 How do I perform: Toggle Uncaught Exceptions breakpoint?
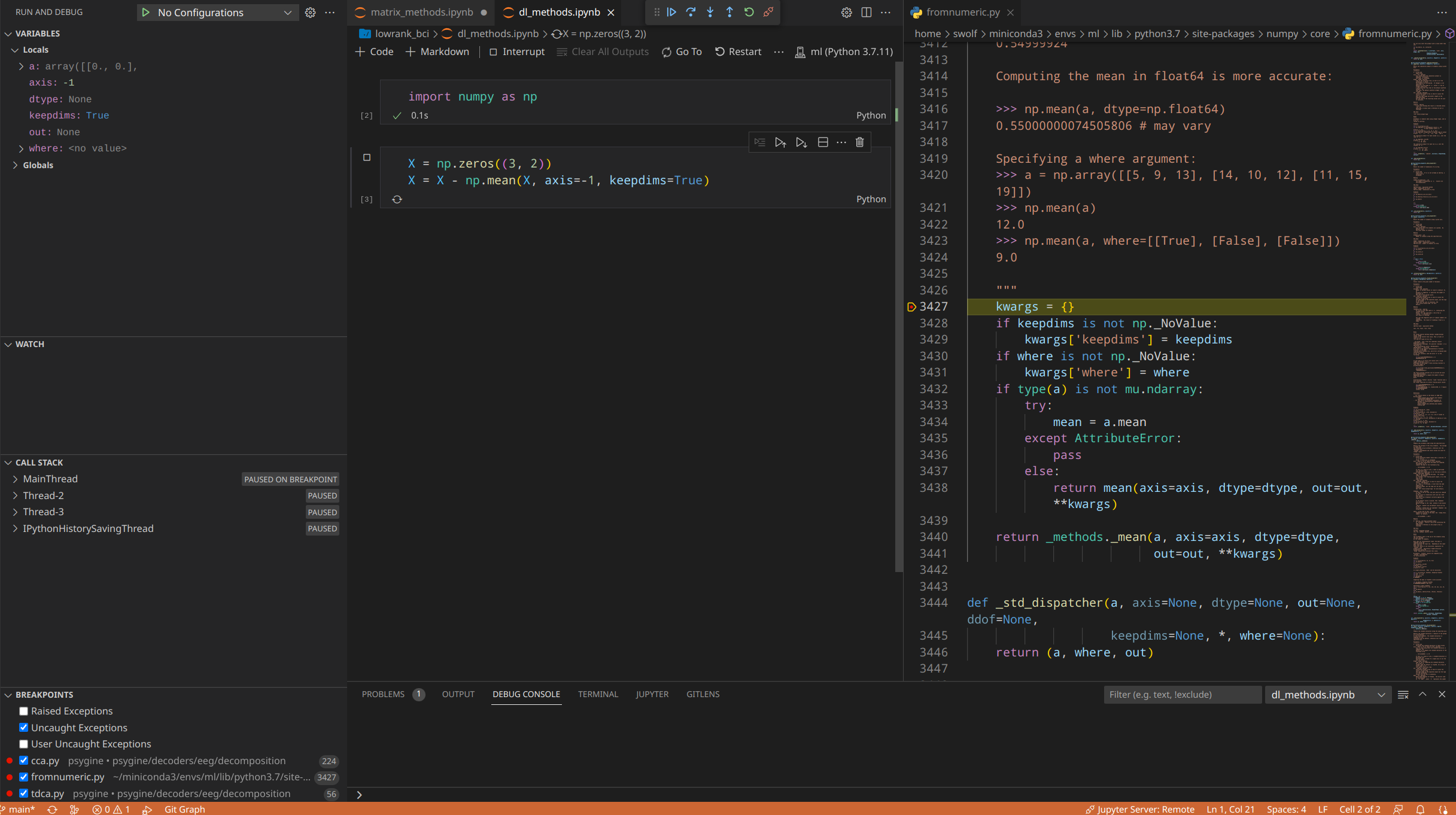tap(23, 728)
